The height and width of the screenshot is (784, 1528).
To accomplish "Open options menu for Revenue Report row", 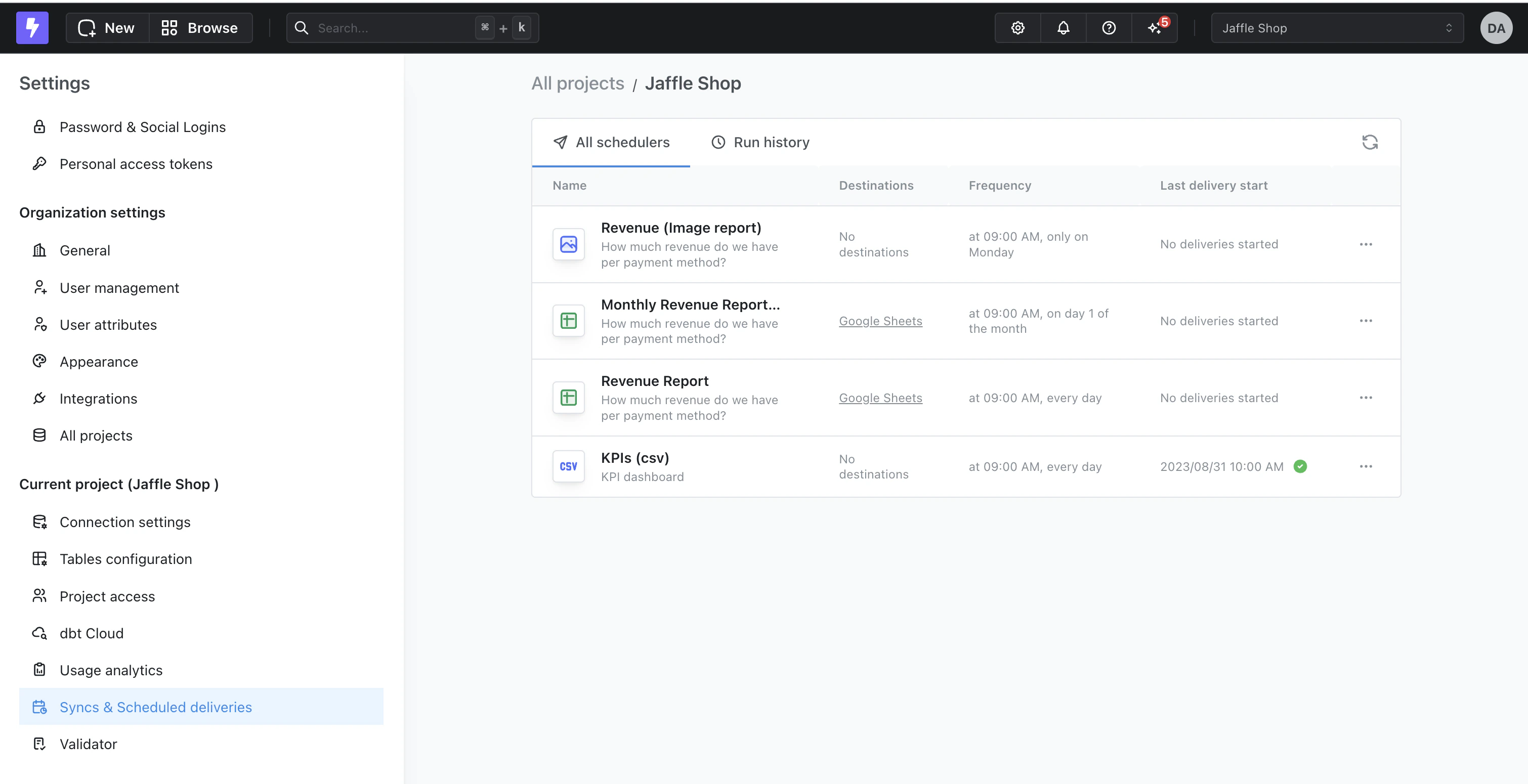I will pyautogui.click(x=1366, y=398).
